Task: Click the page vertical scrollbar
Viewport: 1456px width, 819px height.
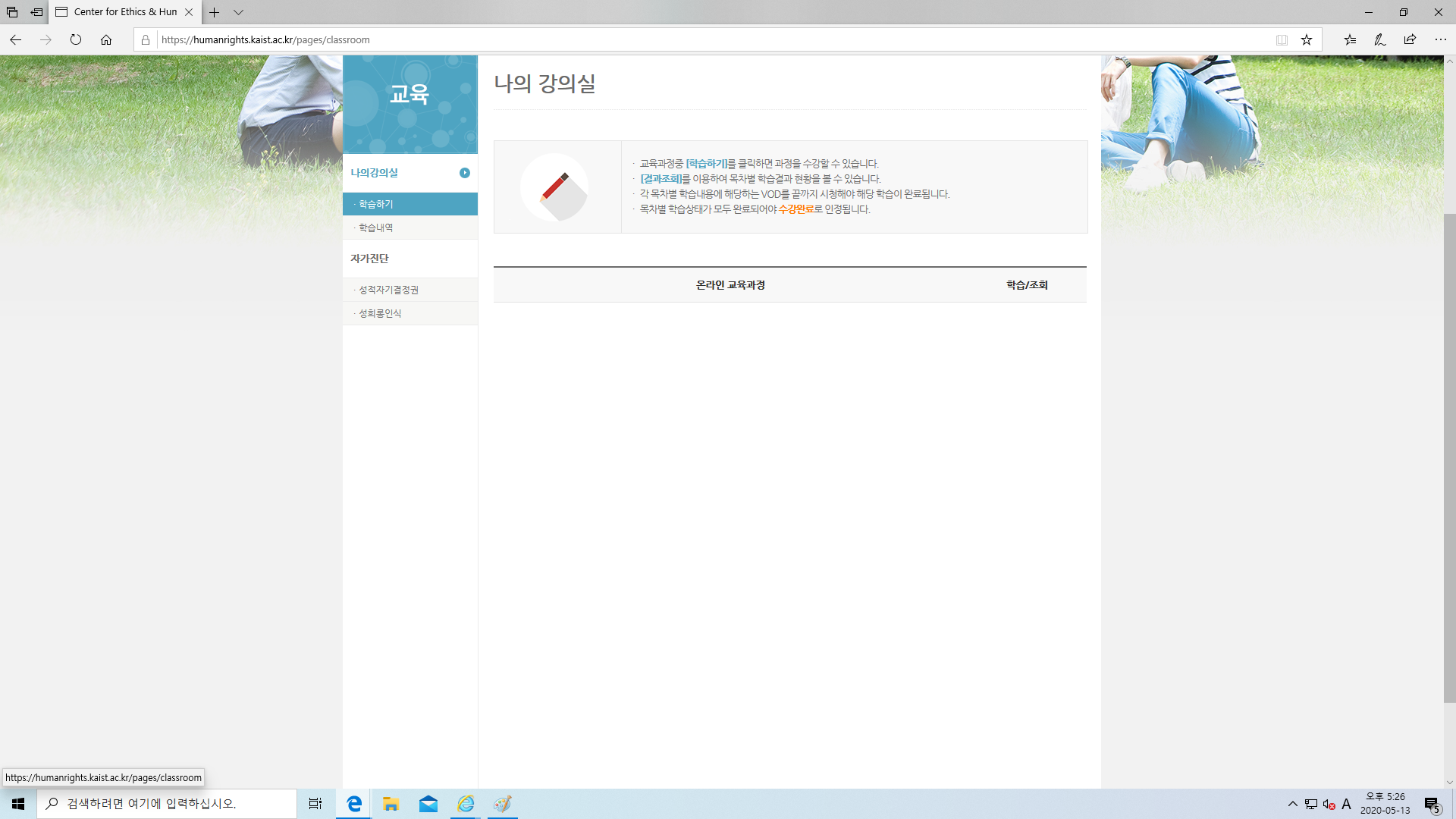Action: [x=1449, y=458]
